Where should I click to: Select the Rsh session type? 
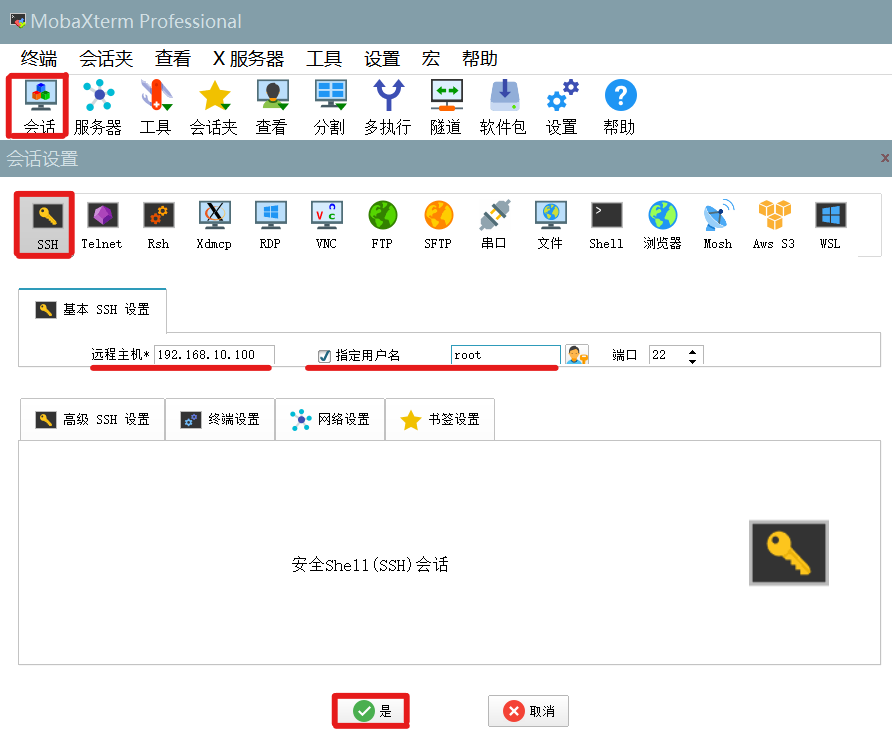(158, 225)
